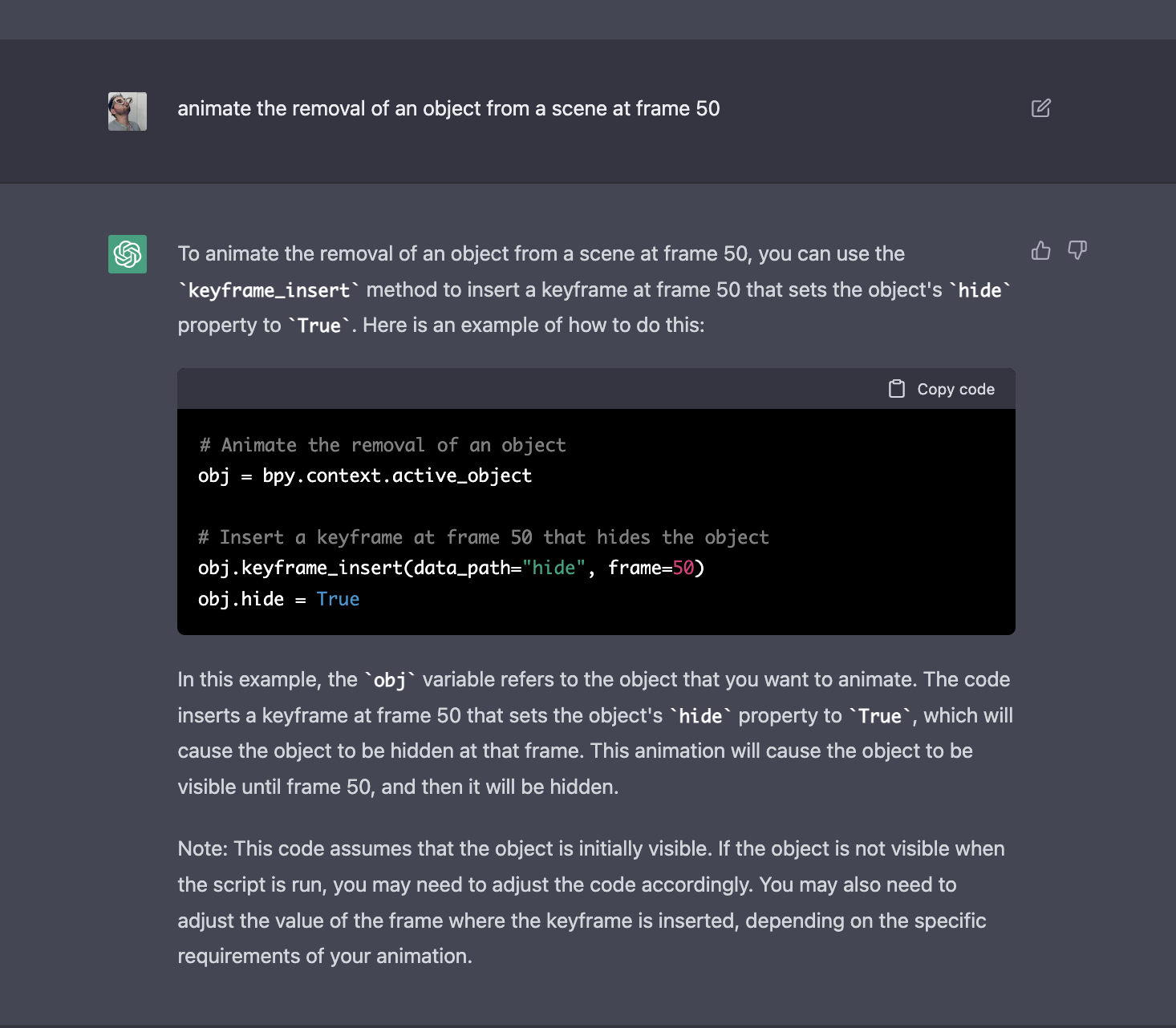Screen dimensions: 1176x1028
Task: Click inline `True` in the first response paragraph
Action: [319, 326]
